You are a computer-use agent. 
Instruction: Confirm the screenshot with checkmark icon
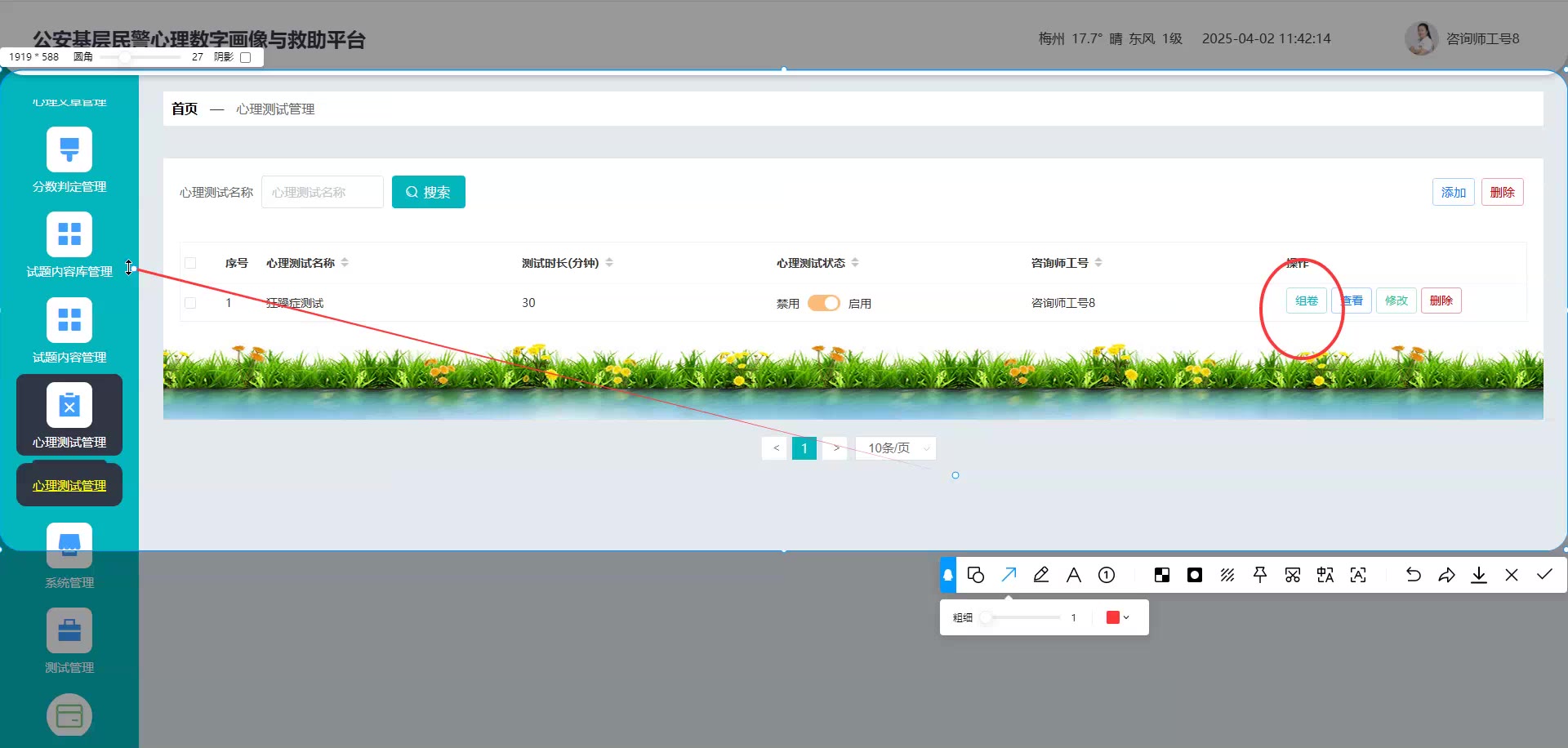tap(1544, 575)
